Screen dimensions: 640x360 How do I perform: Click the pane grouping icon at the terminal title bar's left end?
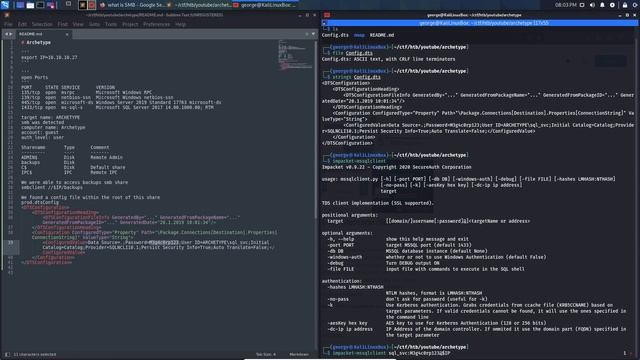tap(324, 23)
